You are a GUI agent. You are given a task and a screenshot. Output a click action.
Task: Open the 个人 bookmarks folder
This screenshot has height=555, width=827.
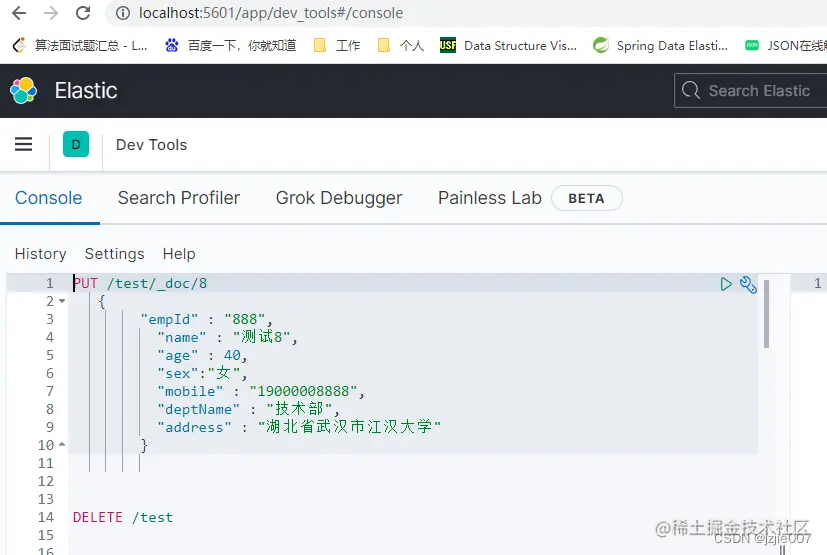pos(401,46)
